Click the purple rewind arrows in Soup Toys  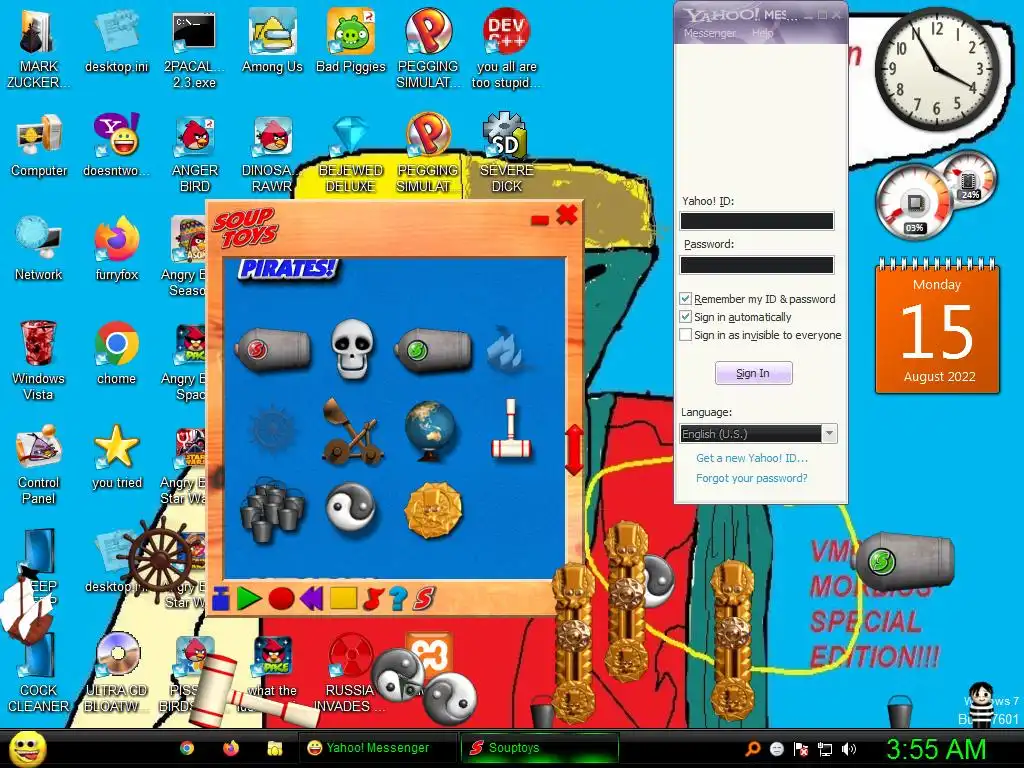pos(311,598)
